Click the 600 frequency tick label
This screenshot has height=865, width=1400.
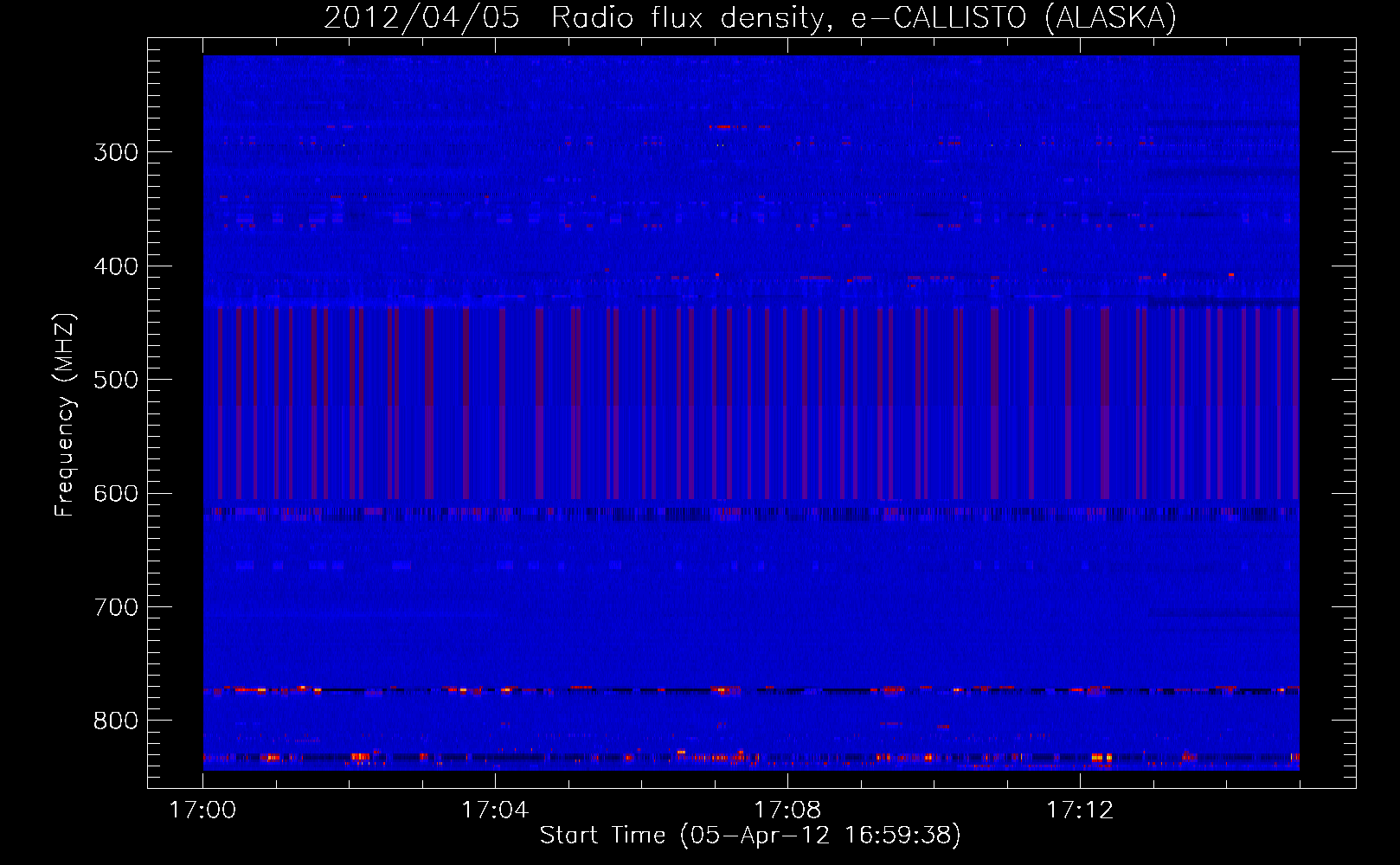pyautogui.click(x=116, y=494)
